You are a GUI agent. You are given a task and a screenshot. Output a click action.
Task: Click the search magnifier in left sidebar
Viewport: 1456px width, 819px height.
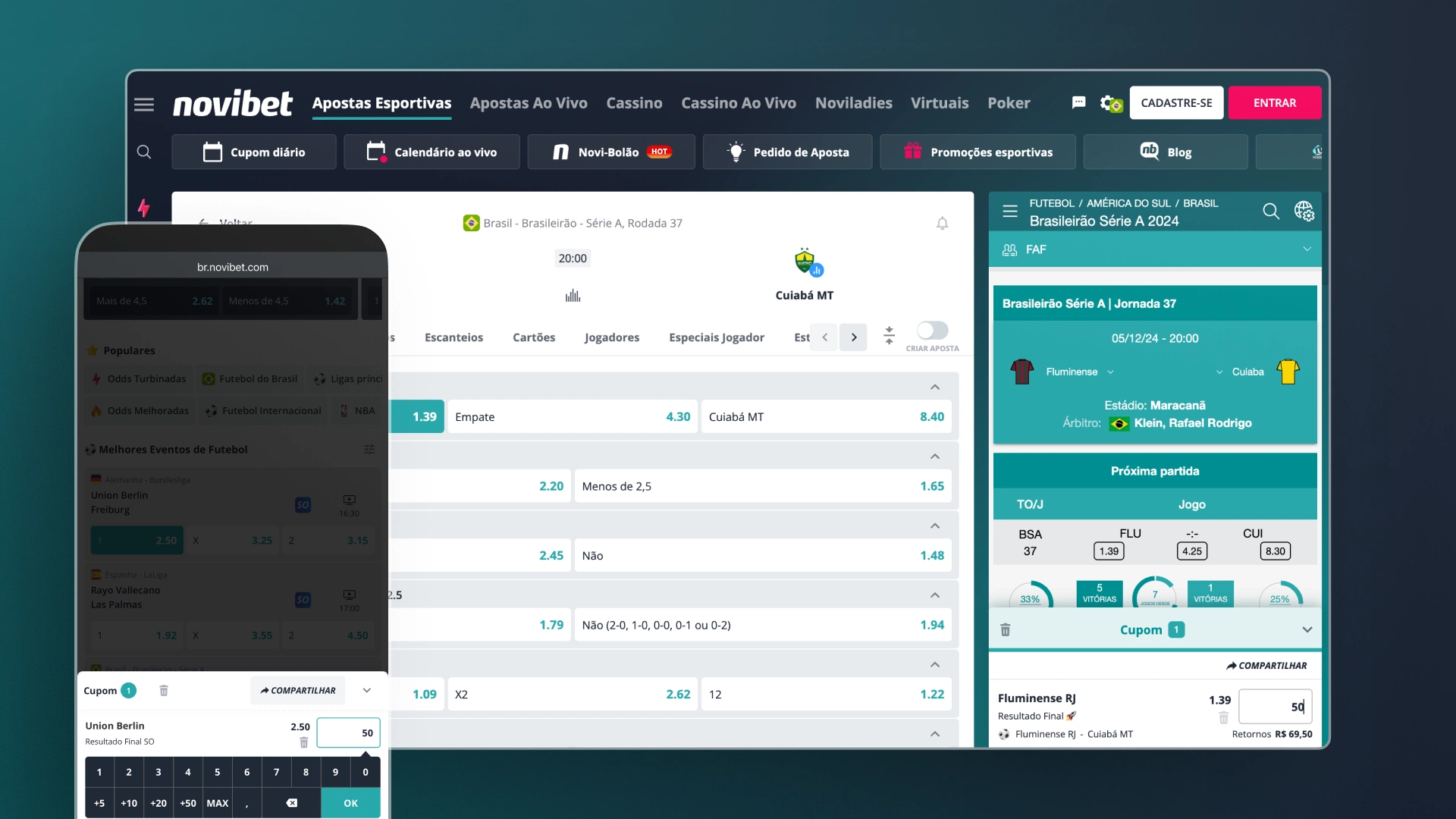(x=144, y=152)
